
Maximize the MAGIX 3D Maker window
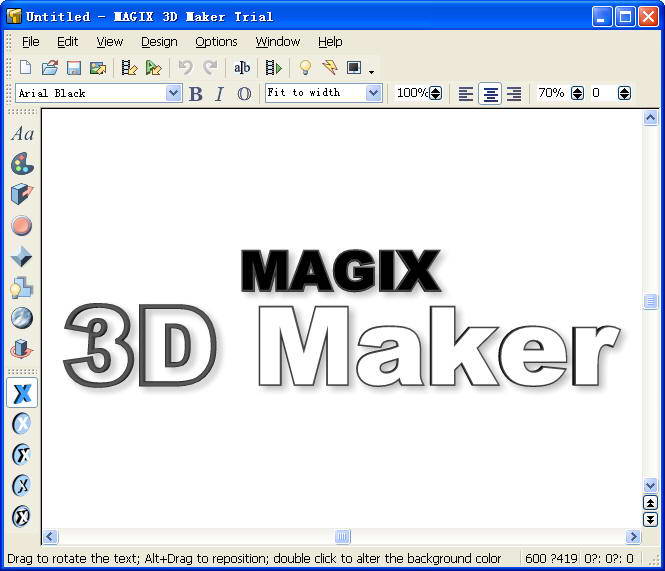pos(625,17)
